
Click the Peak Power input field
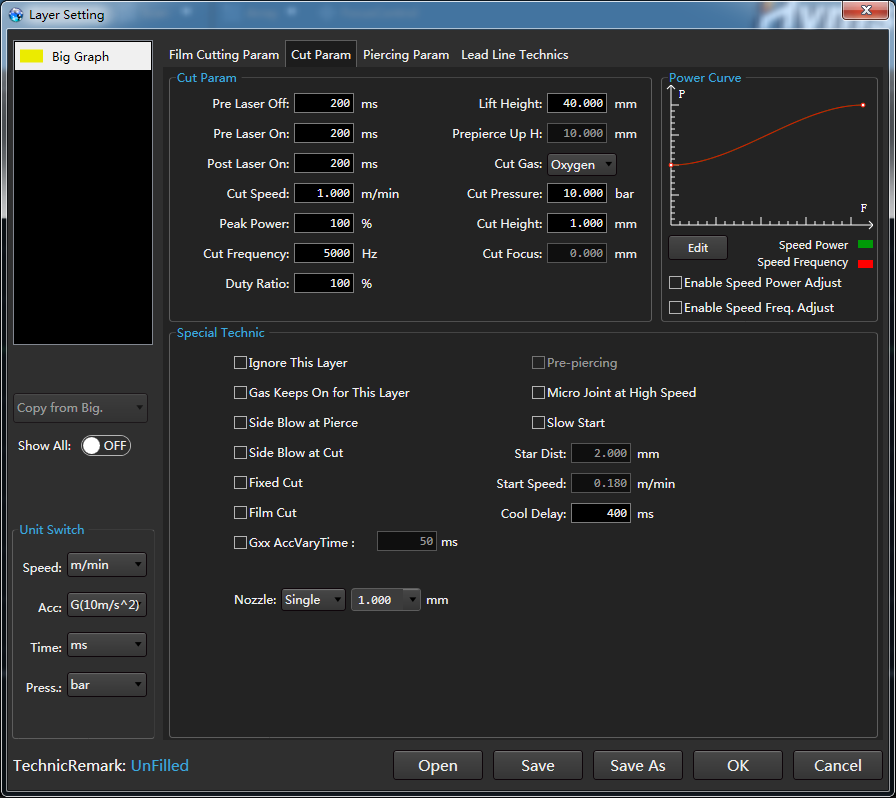pyautogui.click(x=324, y=224)
